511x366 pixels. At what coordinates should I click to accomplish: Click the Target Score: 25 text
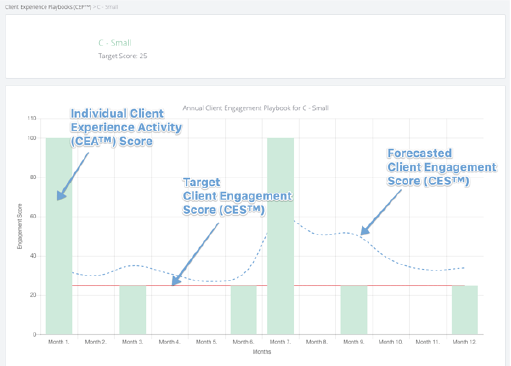123,56
